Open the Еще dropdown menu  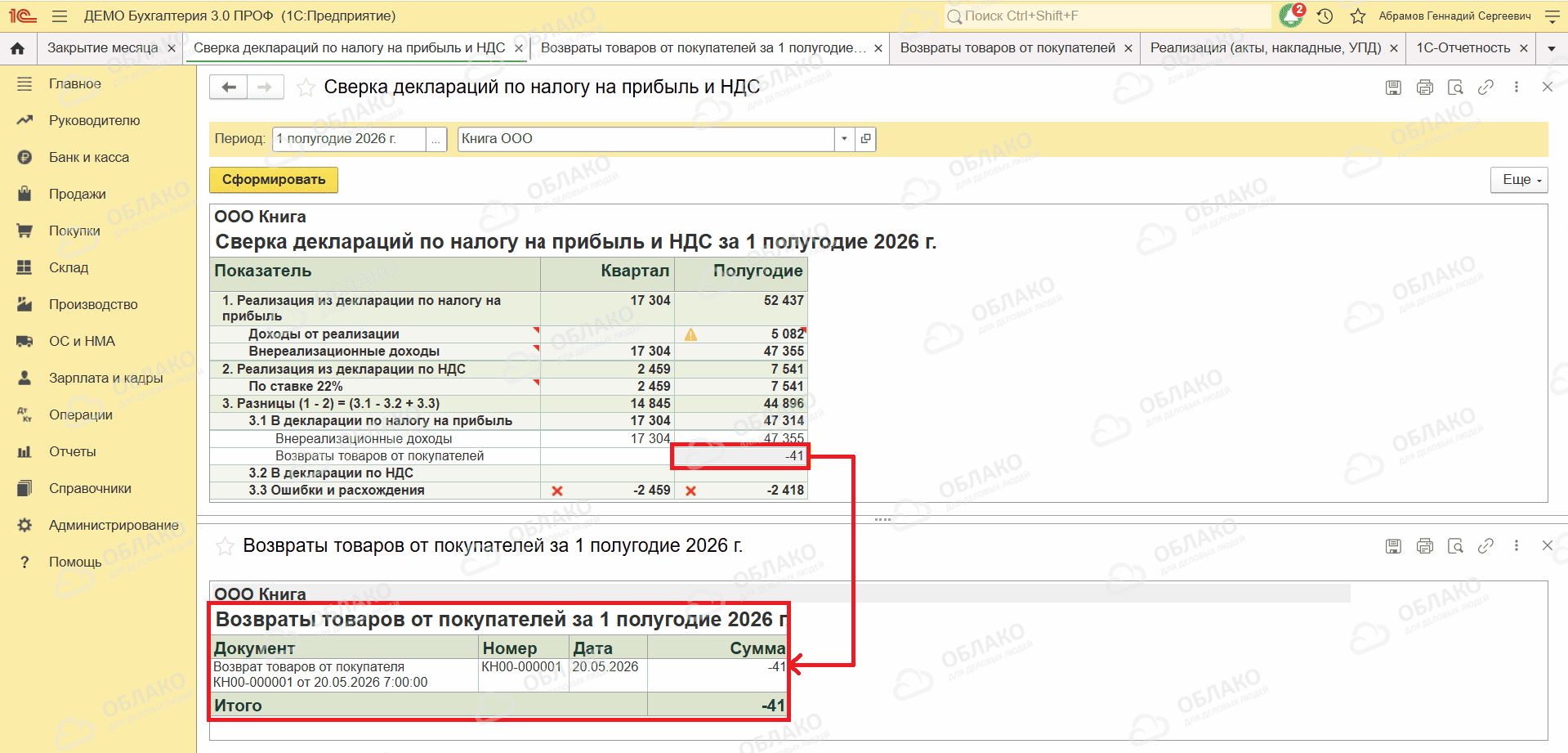point(1519,180)
